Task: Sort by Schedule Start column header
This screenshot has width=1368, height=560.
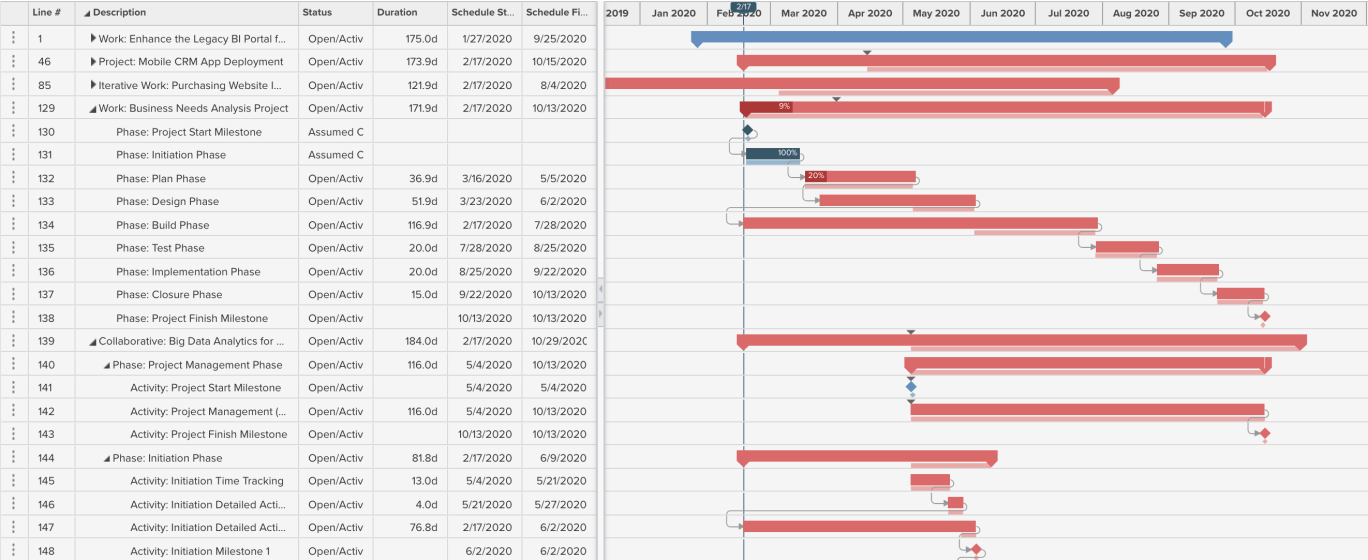Action: pos(484,13)
